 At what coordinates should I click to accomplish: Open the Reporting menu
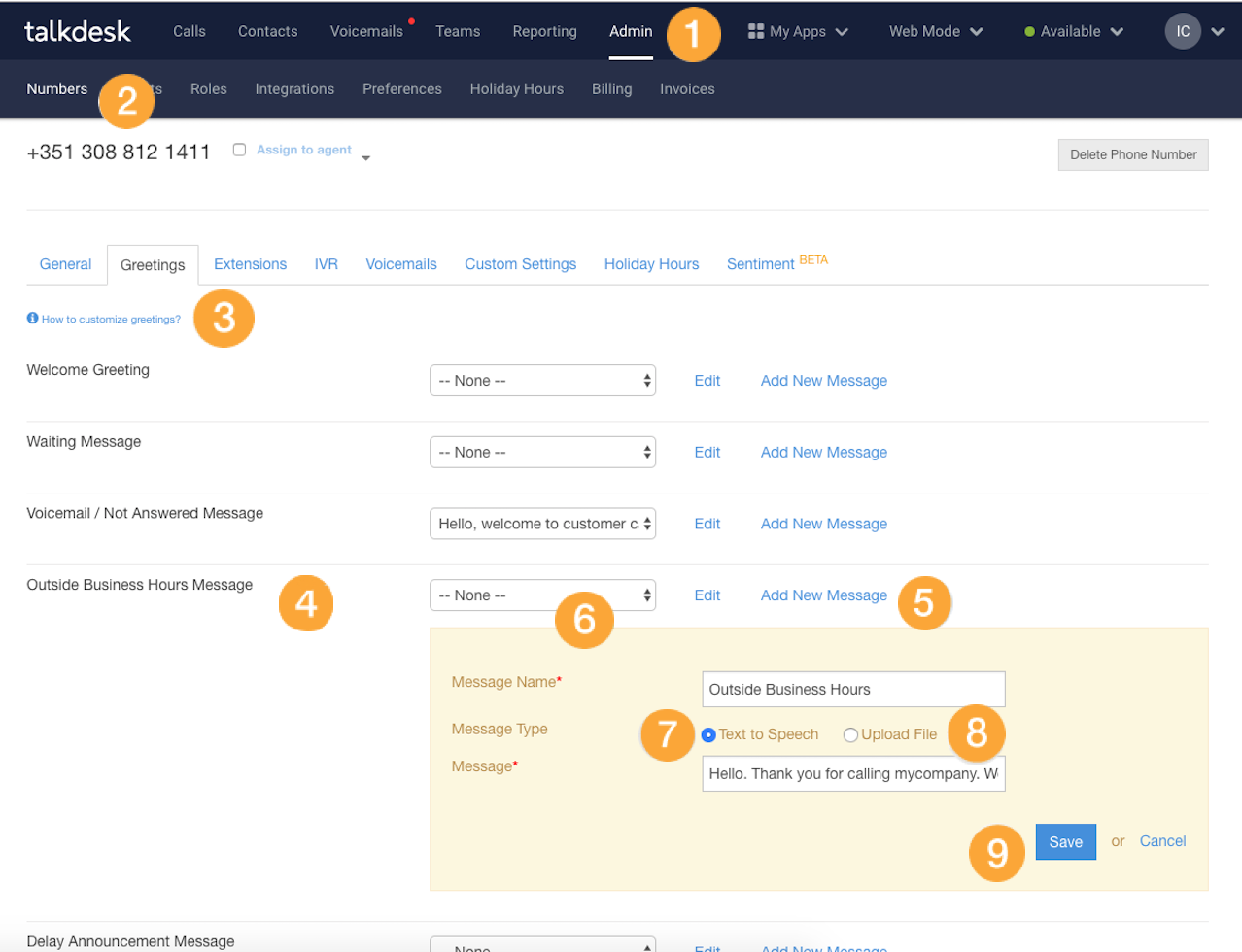[x=545, y=31]
